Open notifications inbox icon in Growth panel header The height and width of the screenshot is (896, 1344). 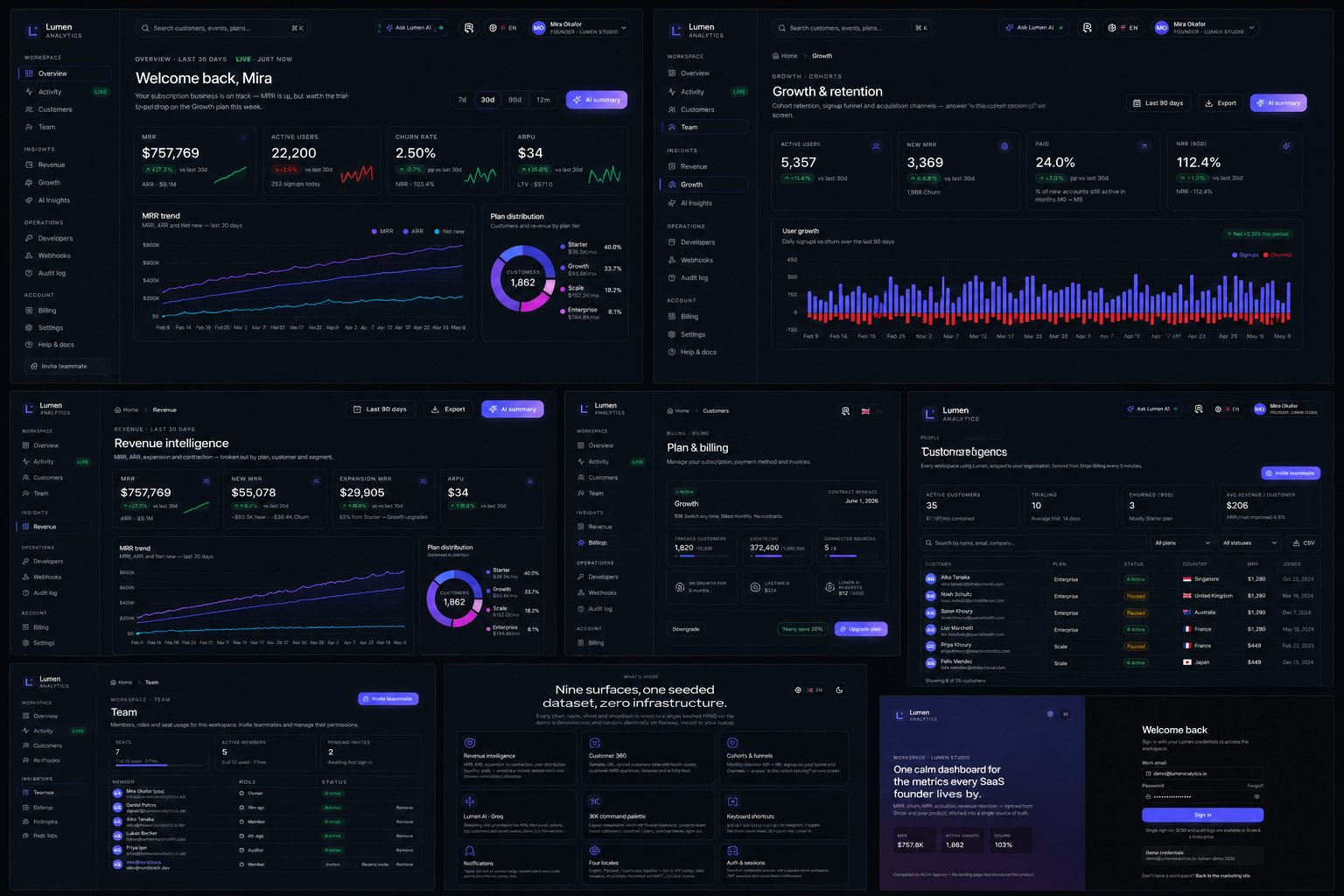(x=1087, y=28)
